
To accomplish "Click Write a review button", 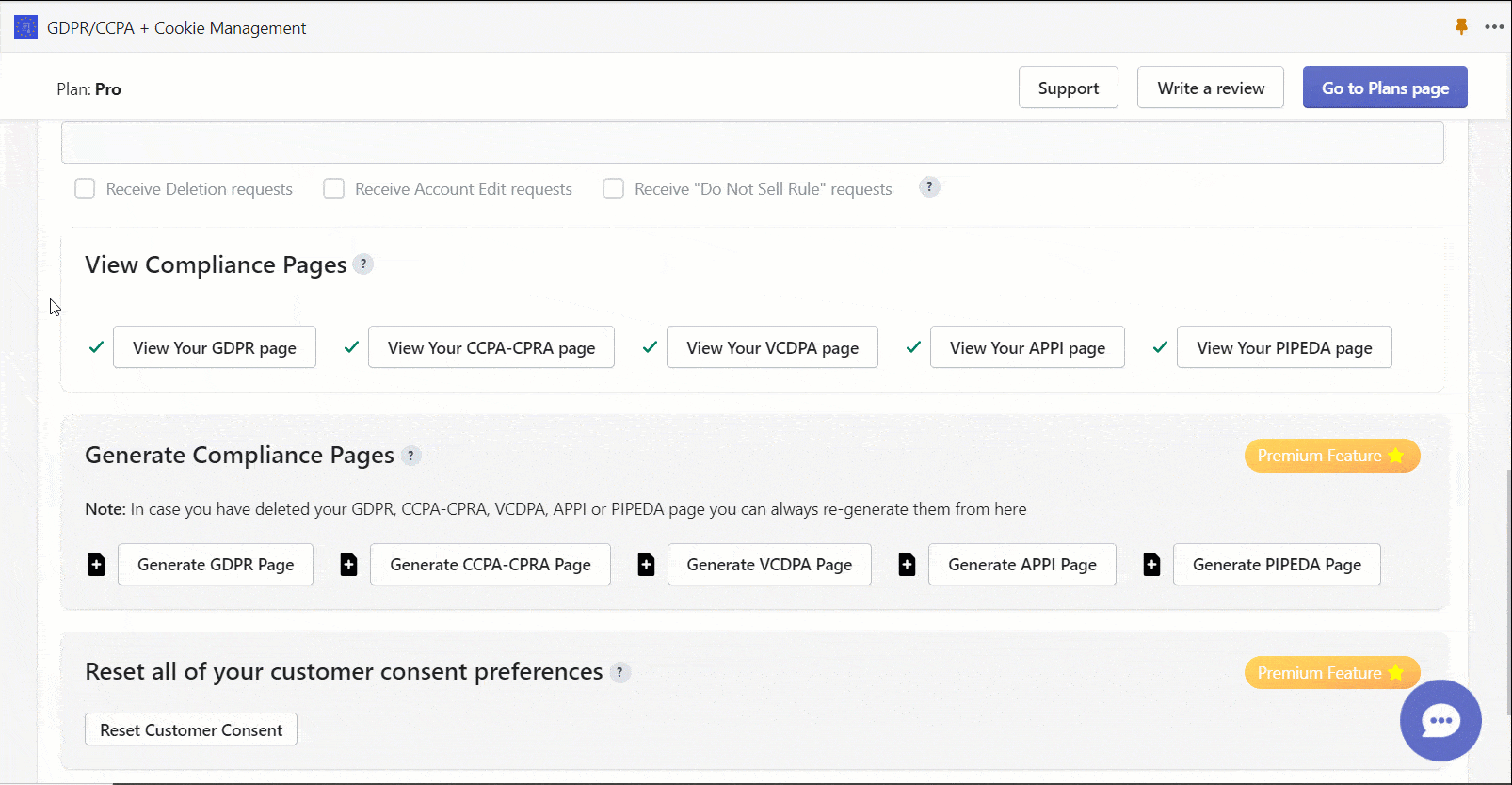I will click(x=1211, y=88).
